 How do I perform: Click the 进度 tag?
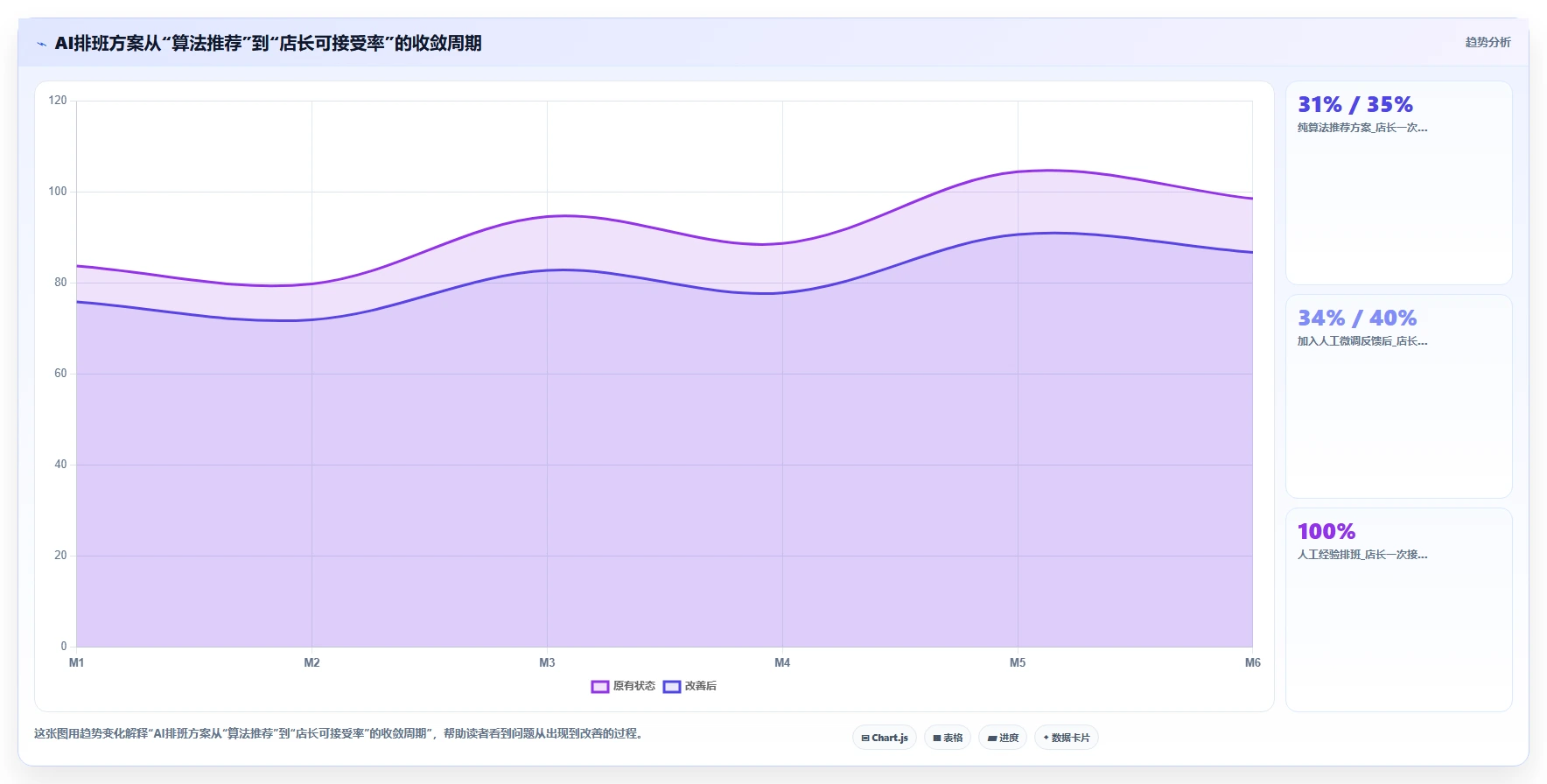tap(1003, 738)
